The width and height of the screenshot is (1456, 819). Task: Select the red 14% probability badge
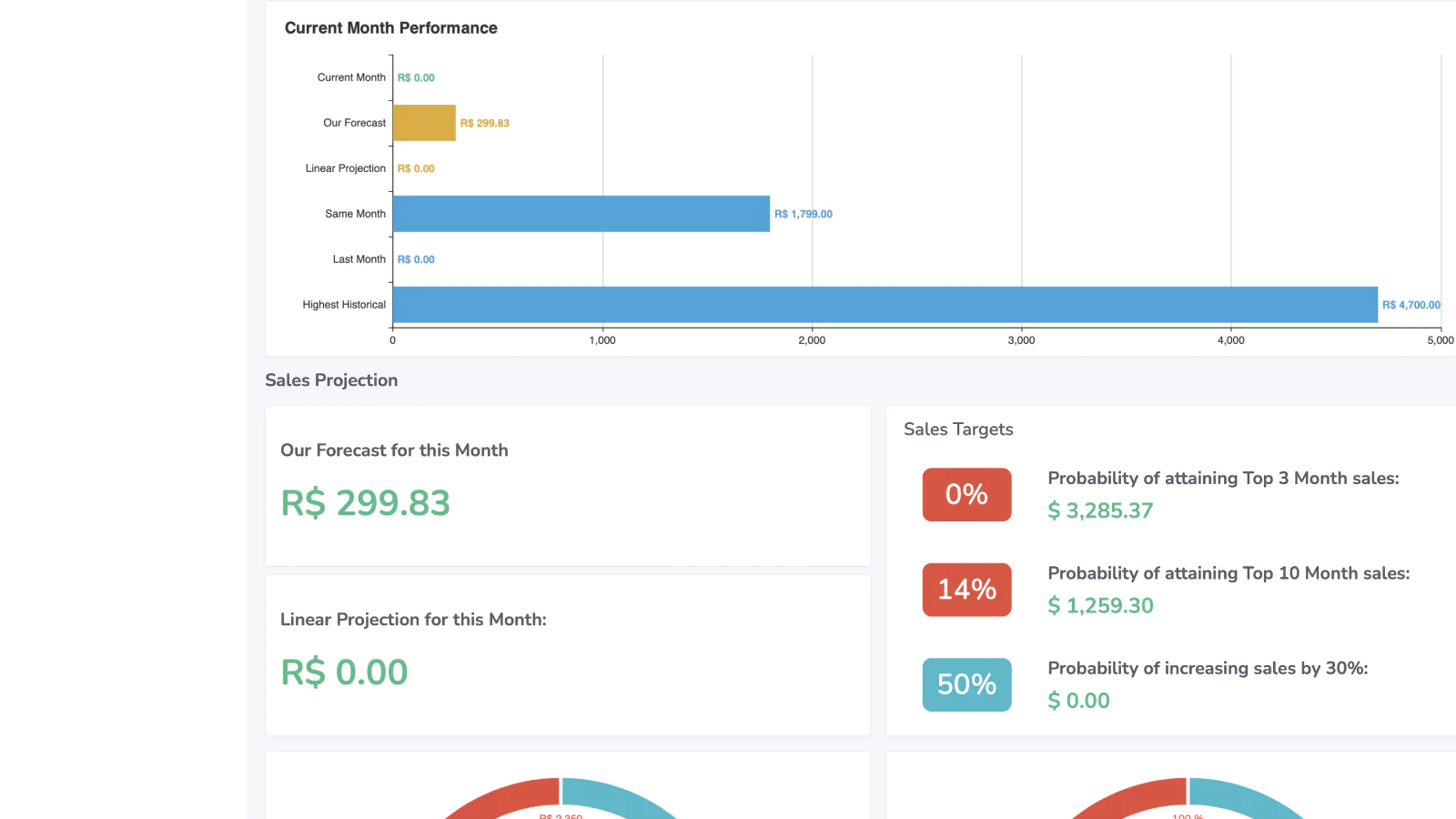(x=966, y=590)
